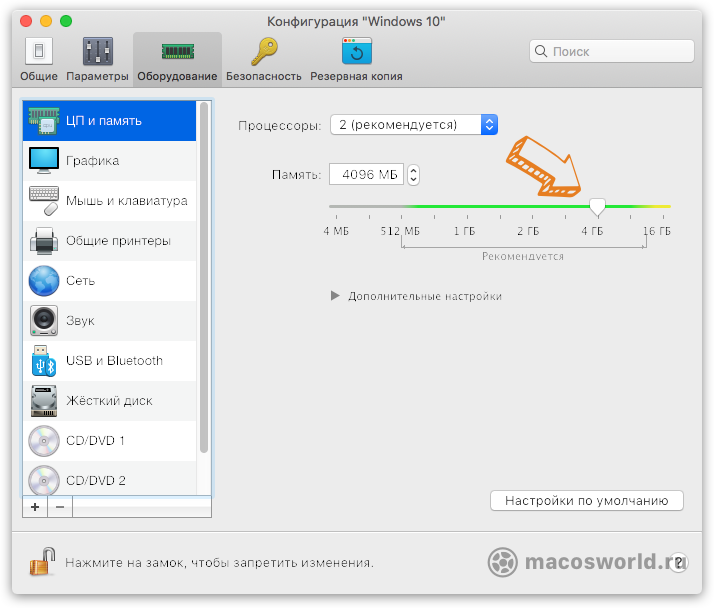The width and height of the screenshot is (714, 608).
Task: Click the ЦП и память chip icon
Action: 44,121
